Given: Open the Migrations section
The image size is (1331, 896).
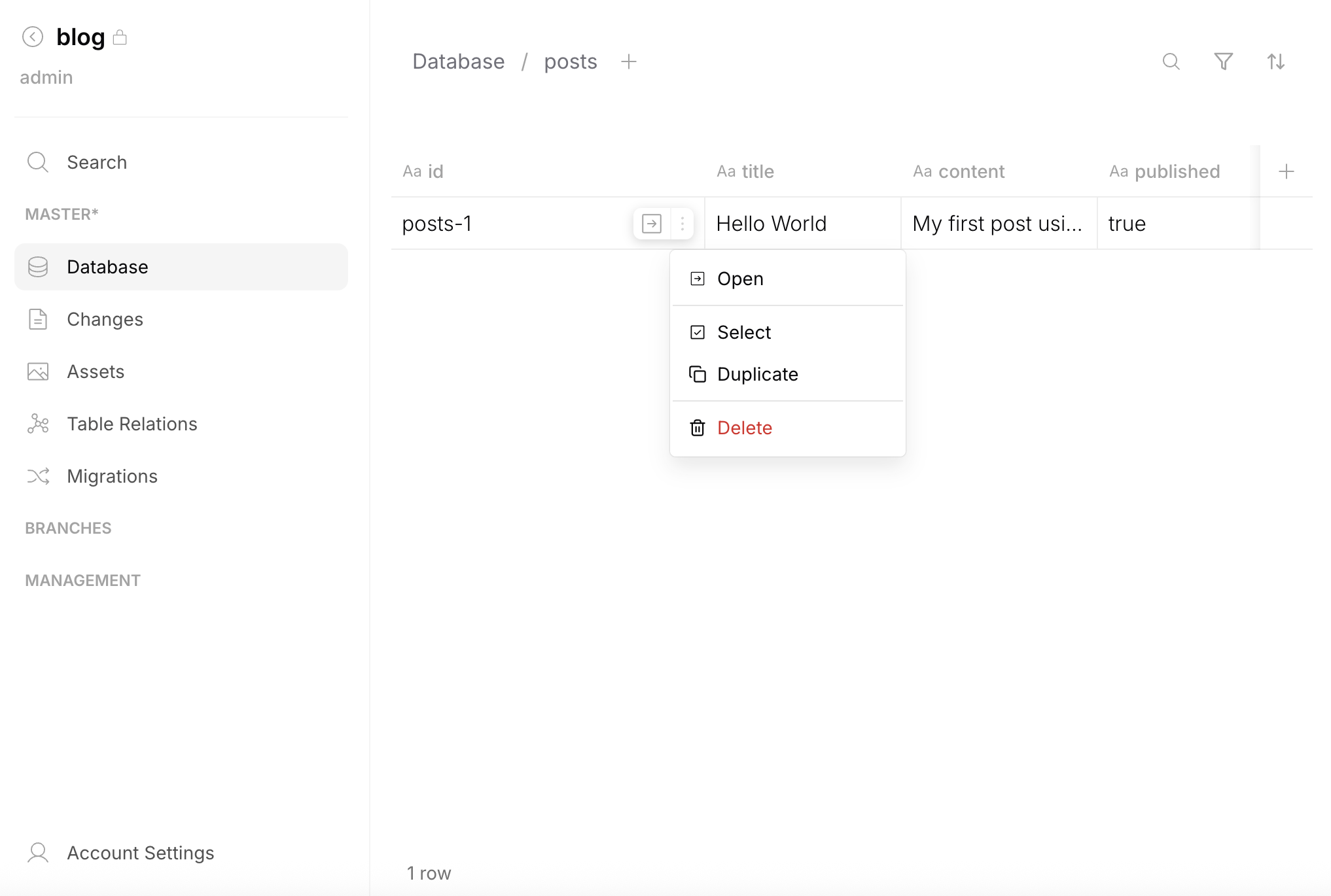Looking at the screenshot, I should tap(111, 476).
